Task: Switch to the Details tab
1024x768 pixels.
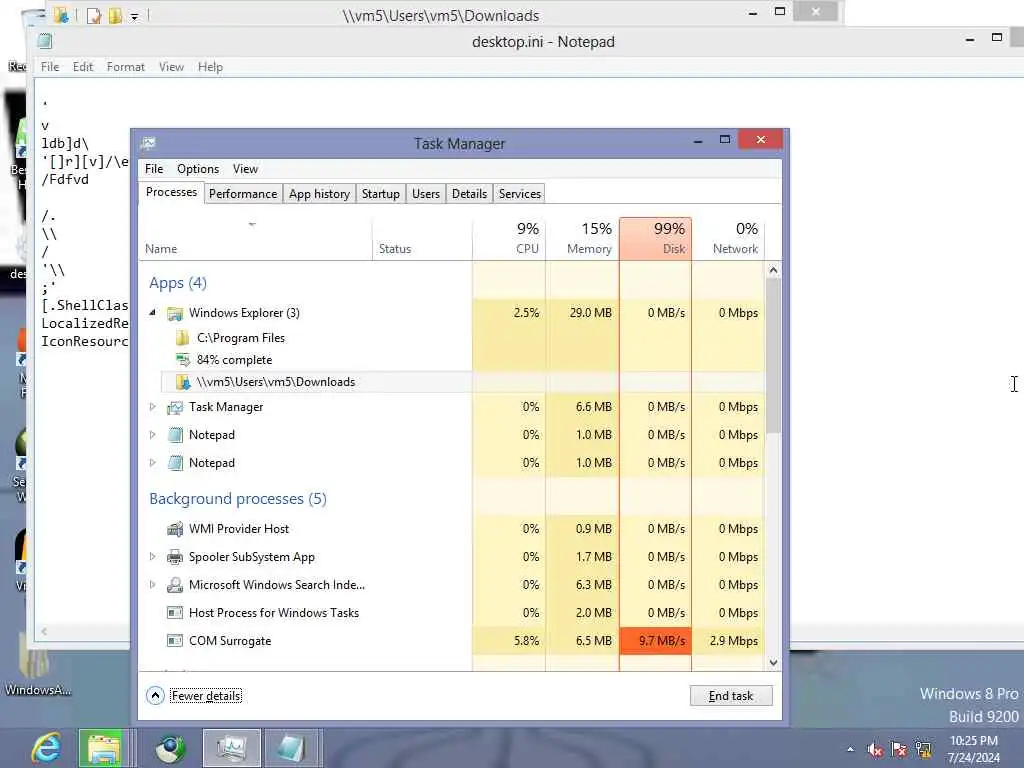Action: click(470, 194)
